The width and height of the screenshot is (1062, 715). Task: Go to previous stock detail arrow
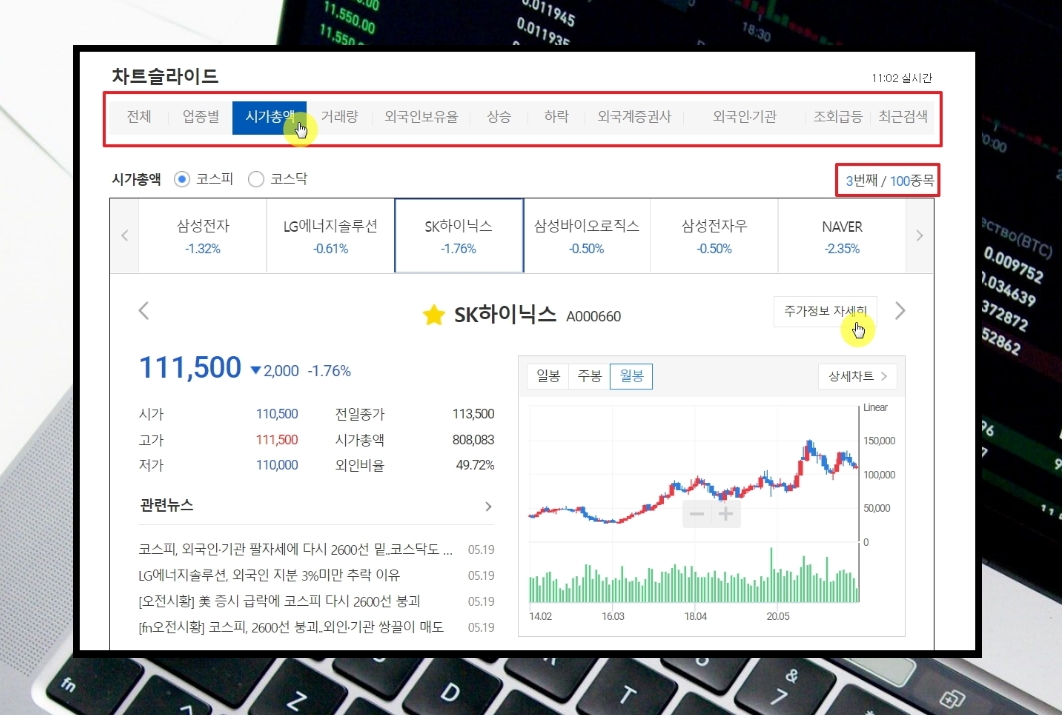(144, 311)
